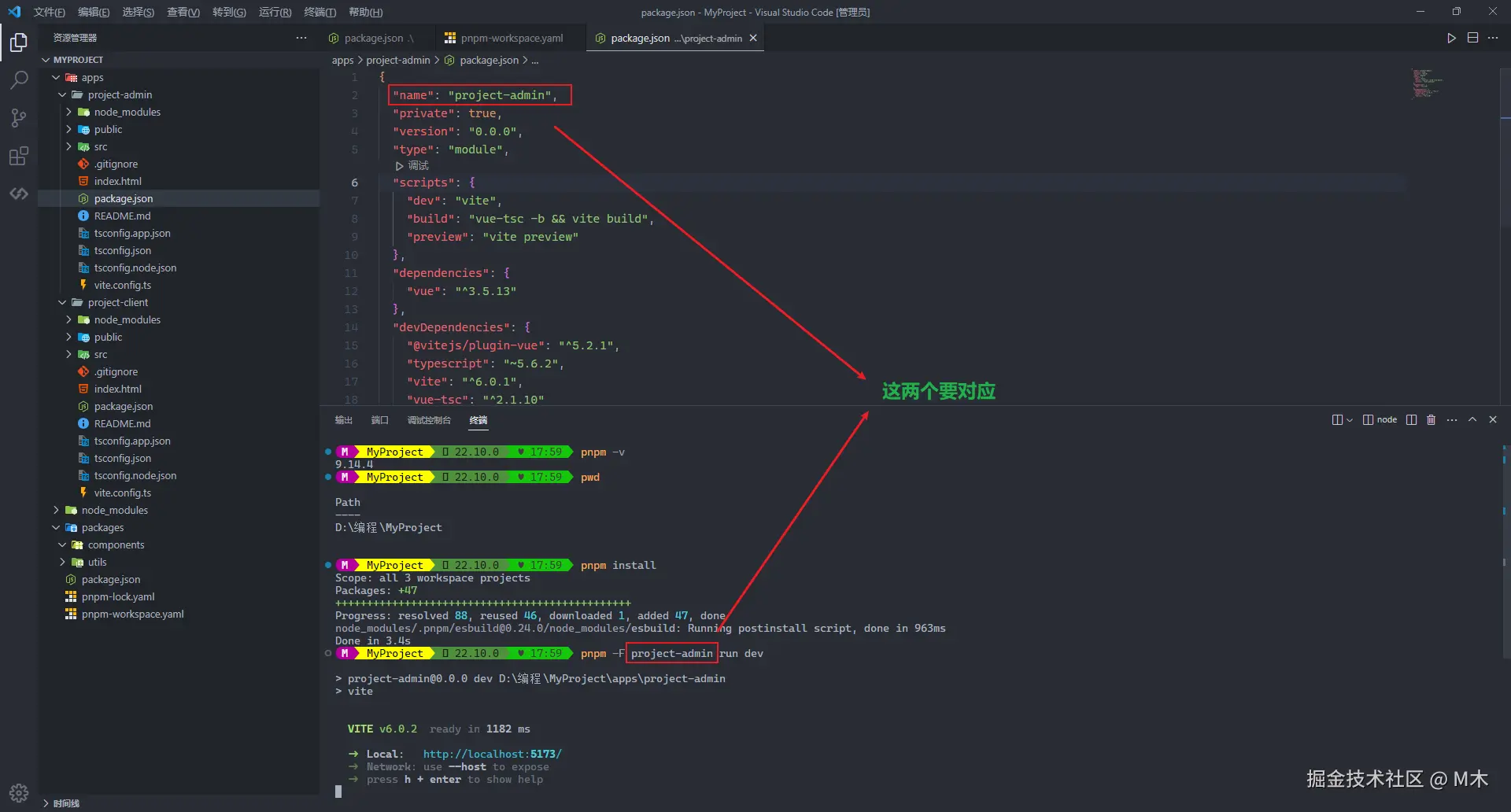Image resolution: width=1511 pixels, height=812 pixels.
Task: Expand the utils folder under packages
Action: click(x=62, y=562)
